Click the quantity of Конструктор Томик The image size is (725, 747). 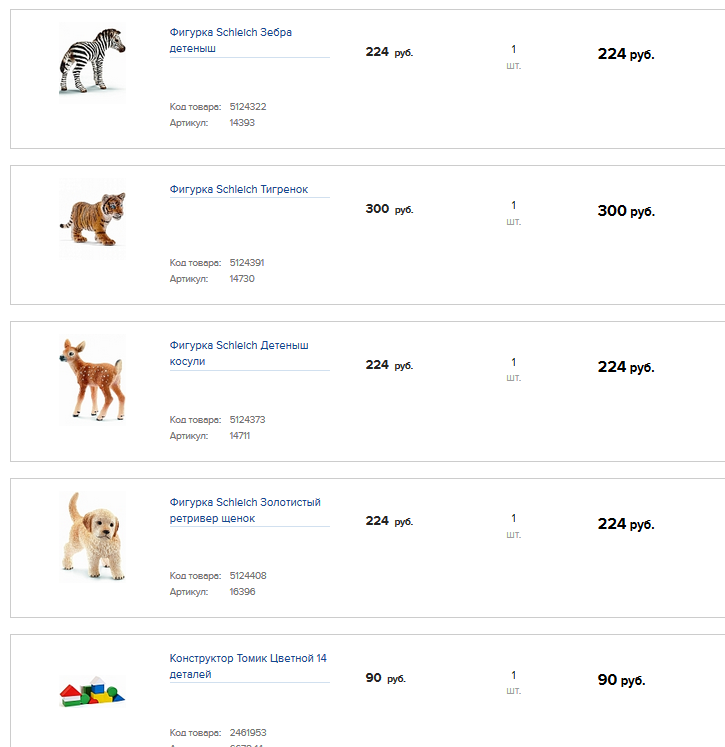point(514,675)
